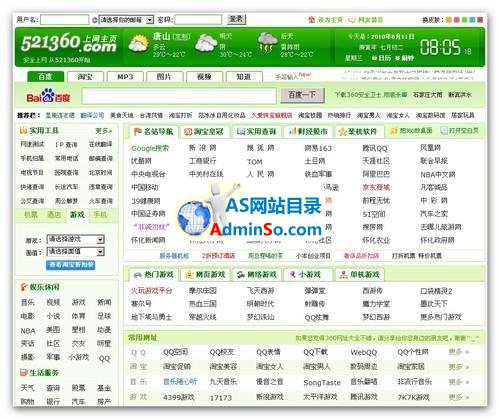Click the 手写输入 handwriting input link
Image resolution: width=500 pixels, height=419 pixels.
point(286,77)
